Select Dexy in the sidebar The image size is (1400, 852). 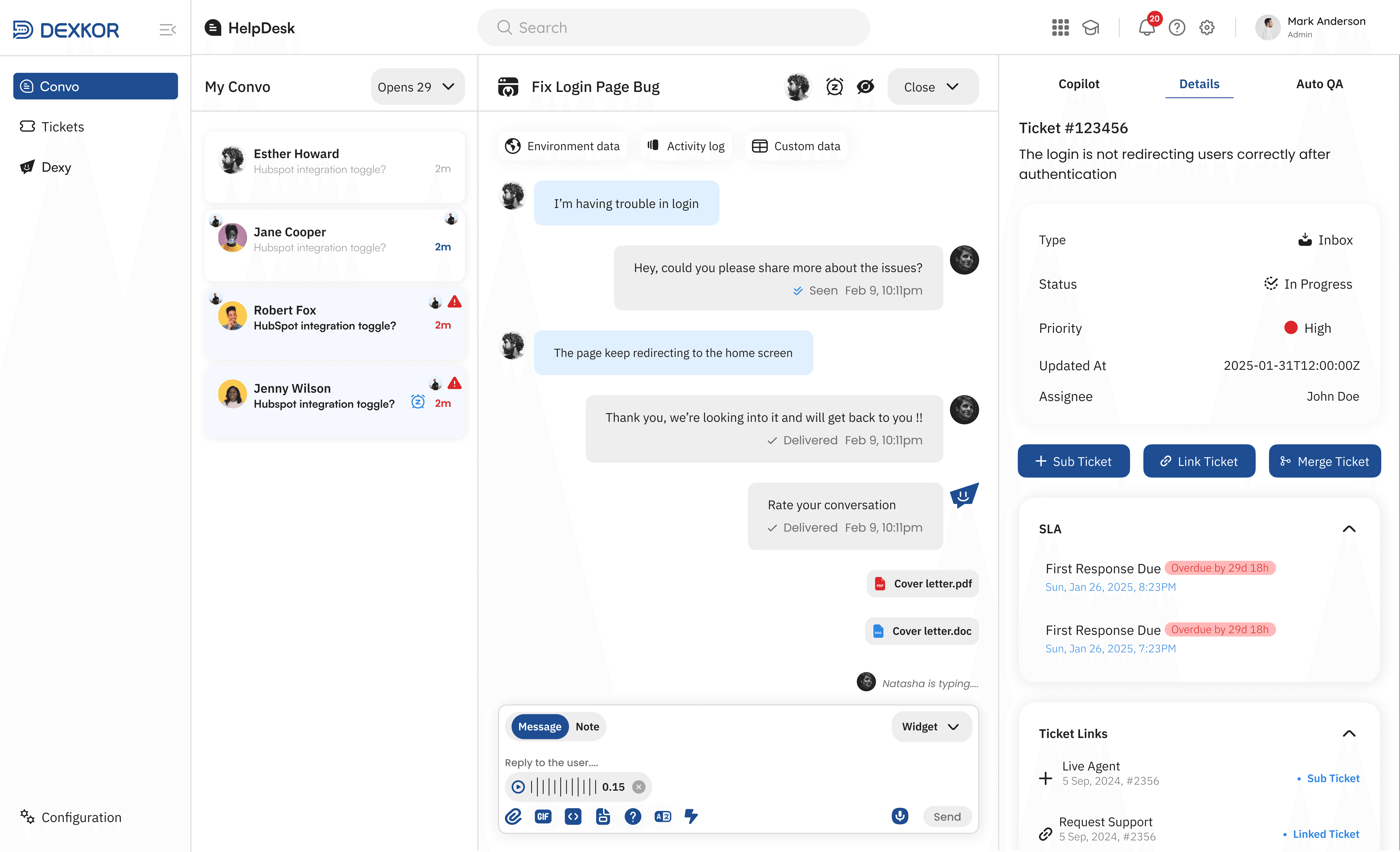46,167
